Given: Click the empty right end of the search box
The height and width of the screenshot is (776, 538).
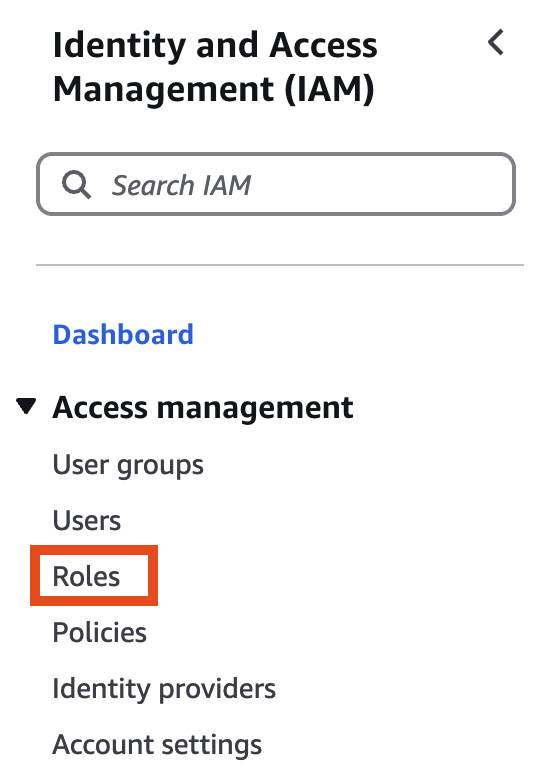Looking at the screenshot, I should [445, 184].
